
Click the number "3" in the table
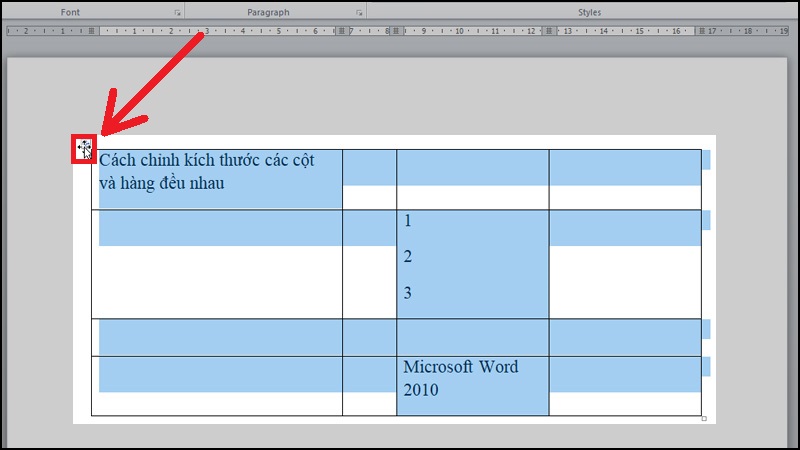coord(408,293)
